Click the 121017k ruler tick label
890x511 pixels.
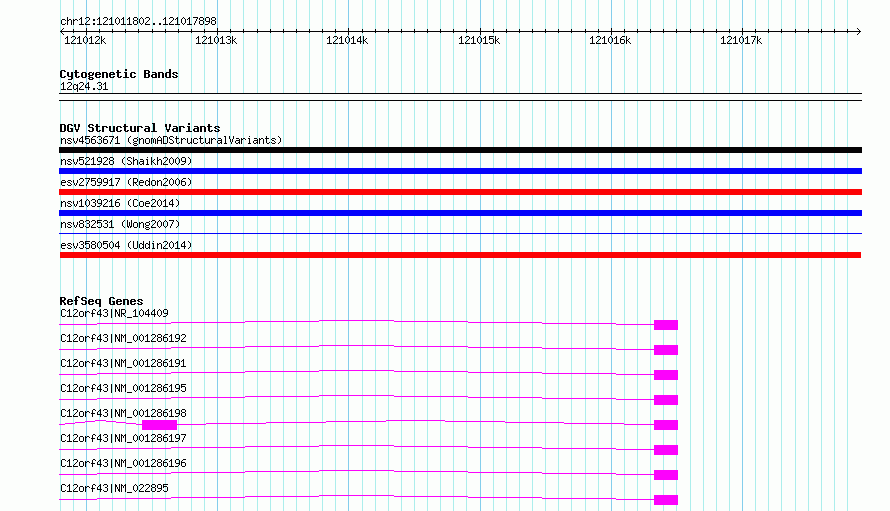coord(741,40)
